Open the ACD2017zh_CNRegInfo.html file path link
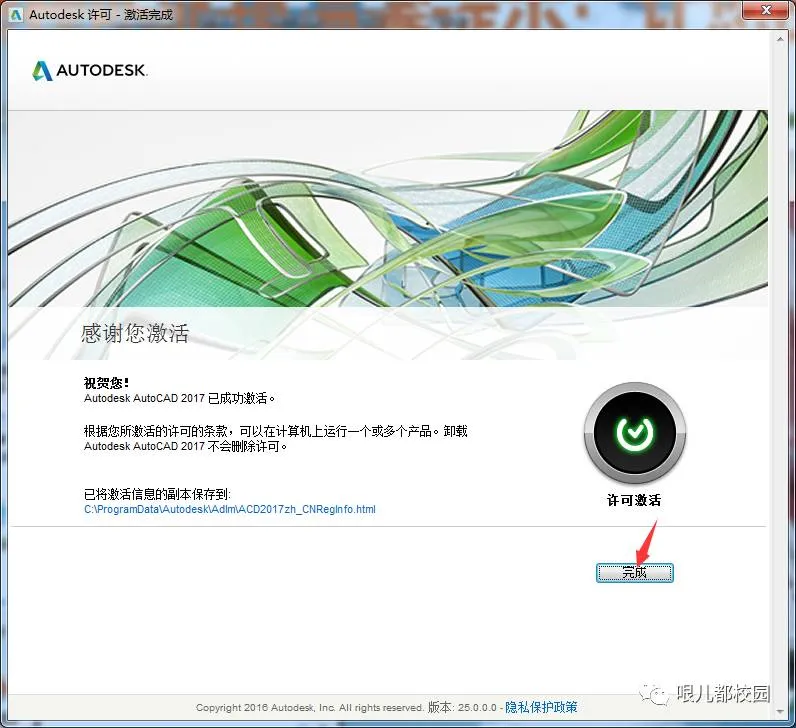 click(230, 509)
